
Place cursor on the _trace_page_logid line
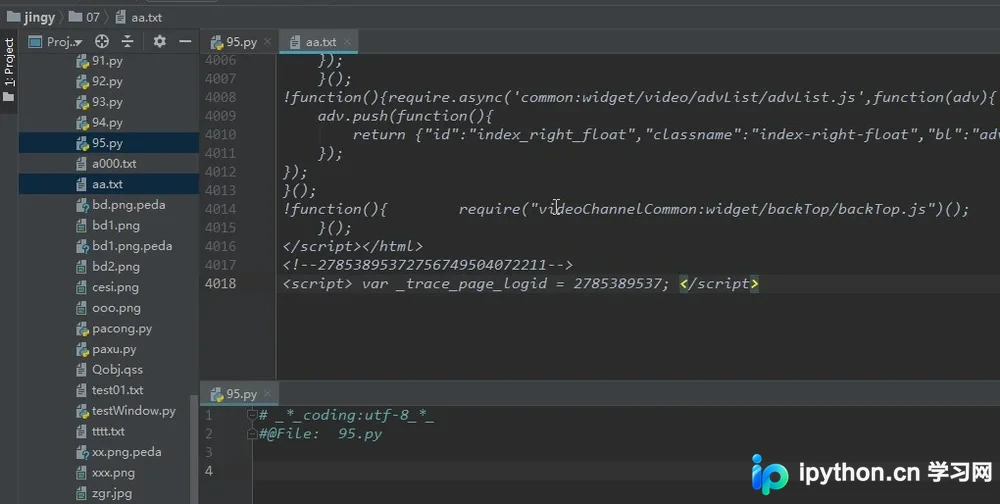(x=521, y=283)
